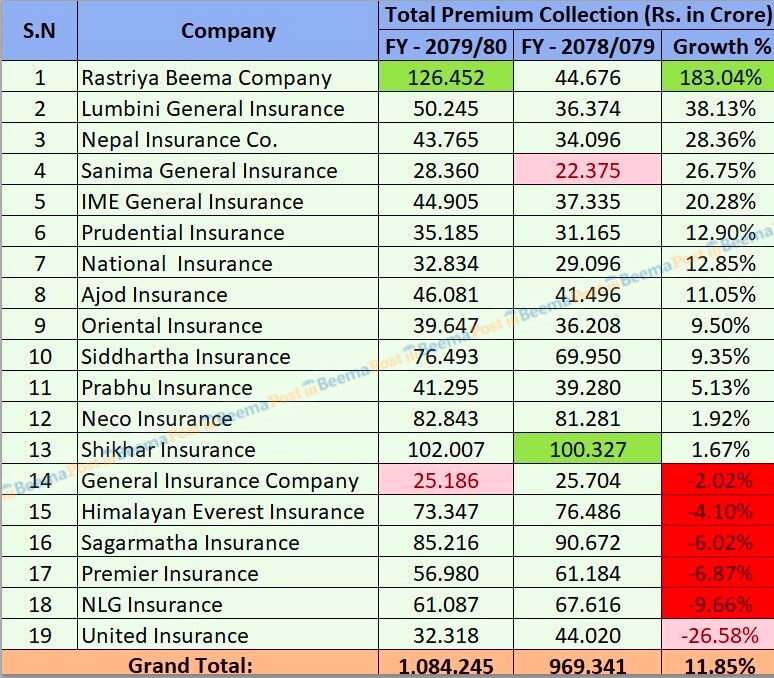Select the S.N column header
The height and width of the screenshot is (678, 774).
(39, 31)
